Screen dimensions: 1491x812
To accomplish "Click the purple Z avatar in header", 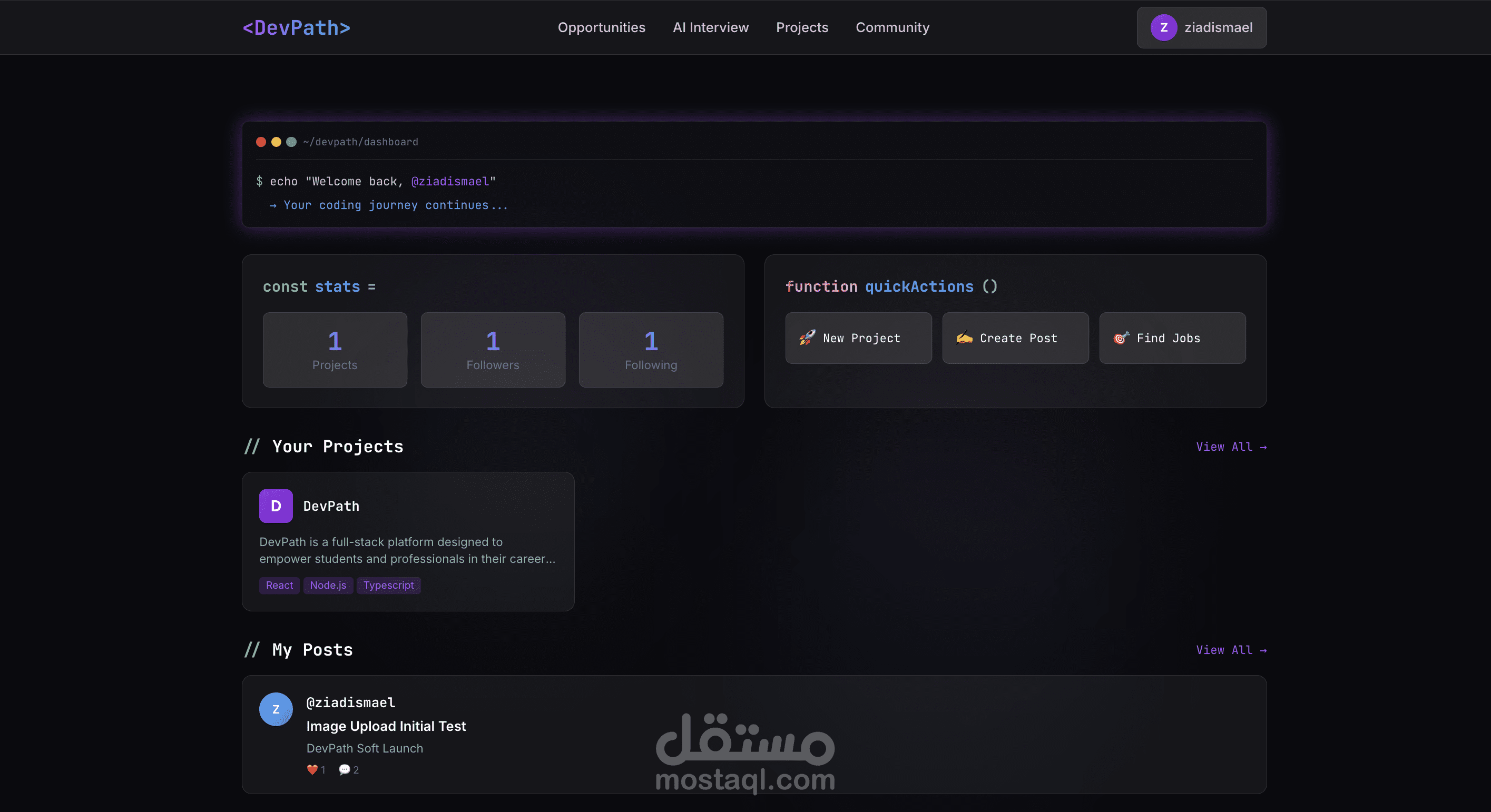I will (x=1163, y=28).
